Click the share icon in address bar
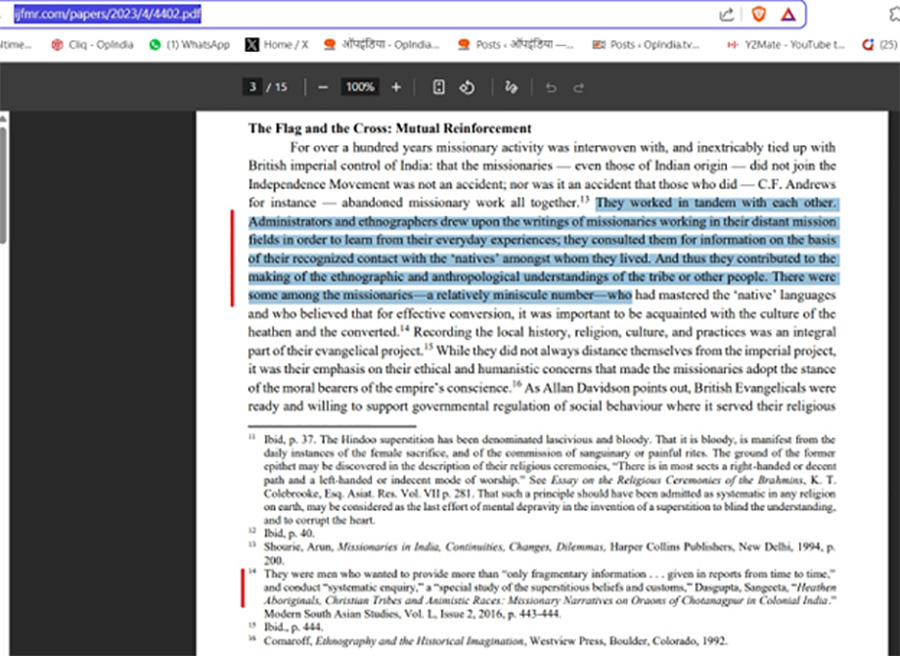This screenshot has height=656, width=900. 725,15
